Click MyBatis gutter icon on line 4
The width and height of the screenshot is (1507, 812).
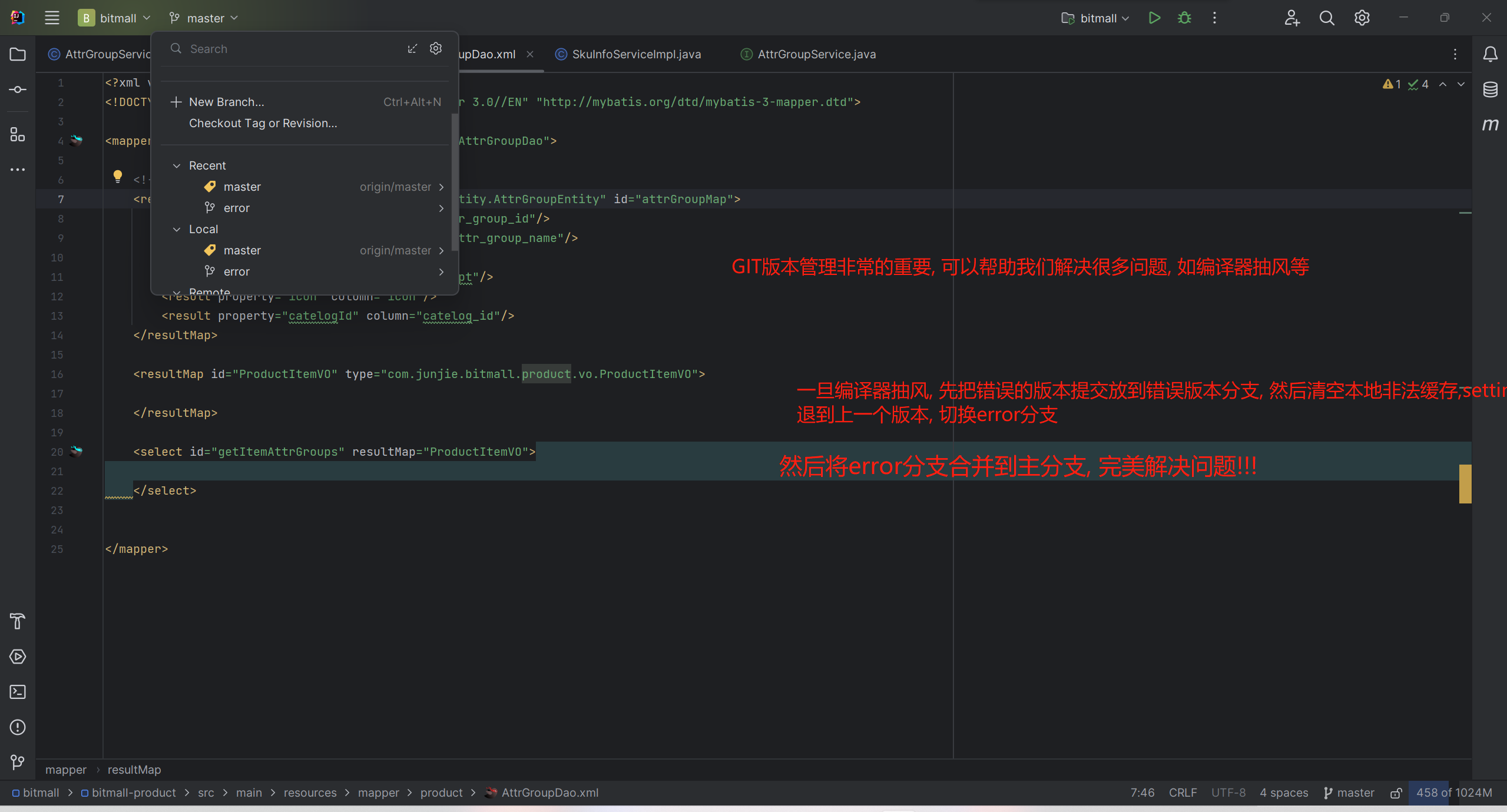[76, 140]
